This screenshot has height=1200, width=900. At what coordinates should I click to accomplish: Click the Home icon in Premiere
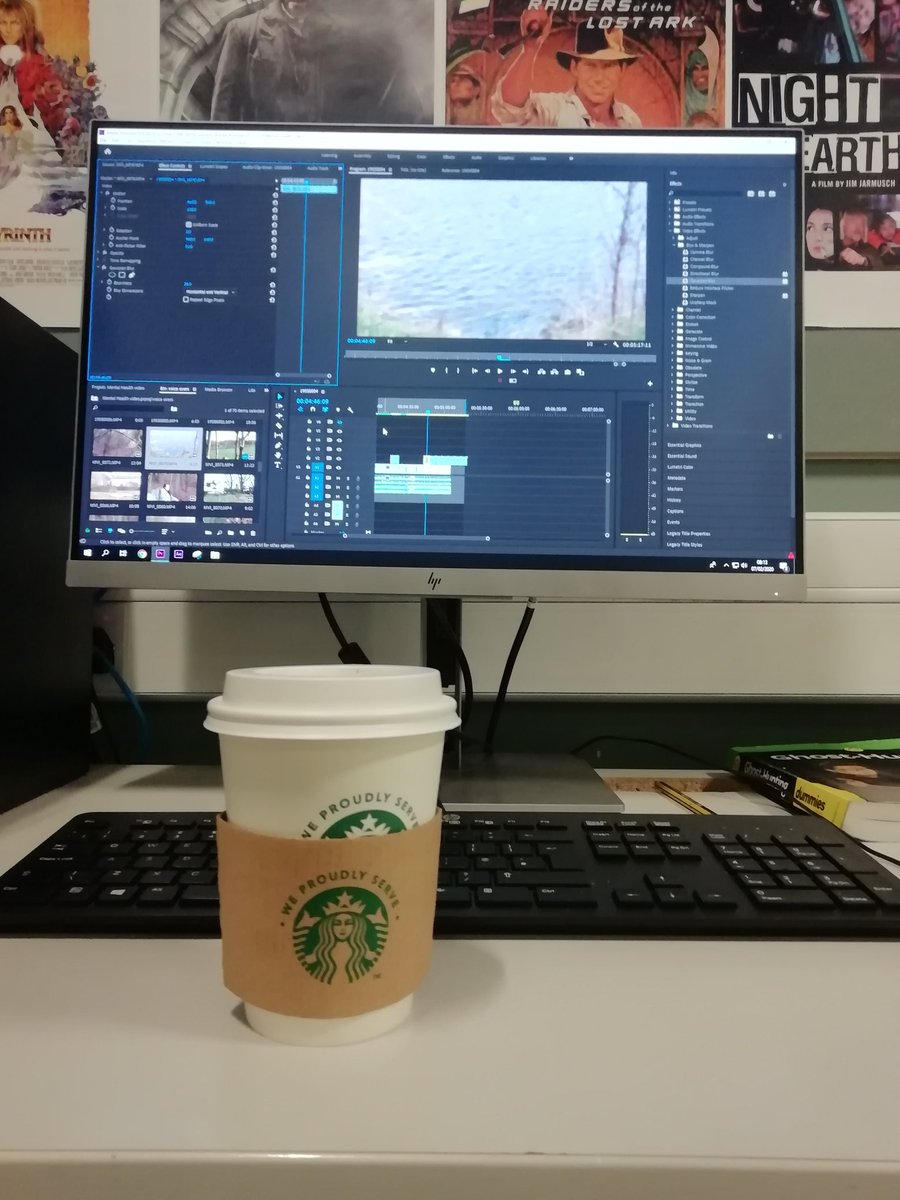(x=108, y=151)
